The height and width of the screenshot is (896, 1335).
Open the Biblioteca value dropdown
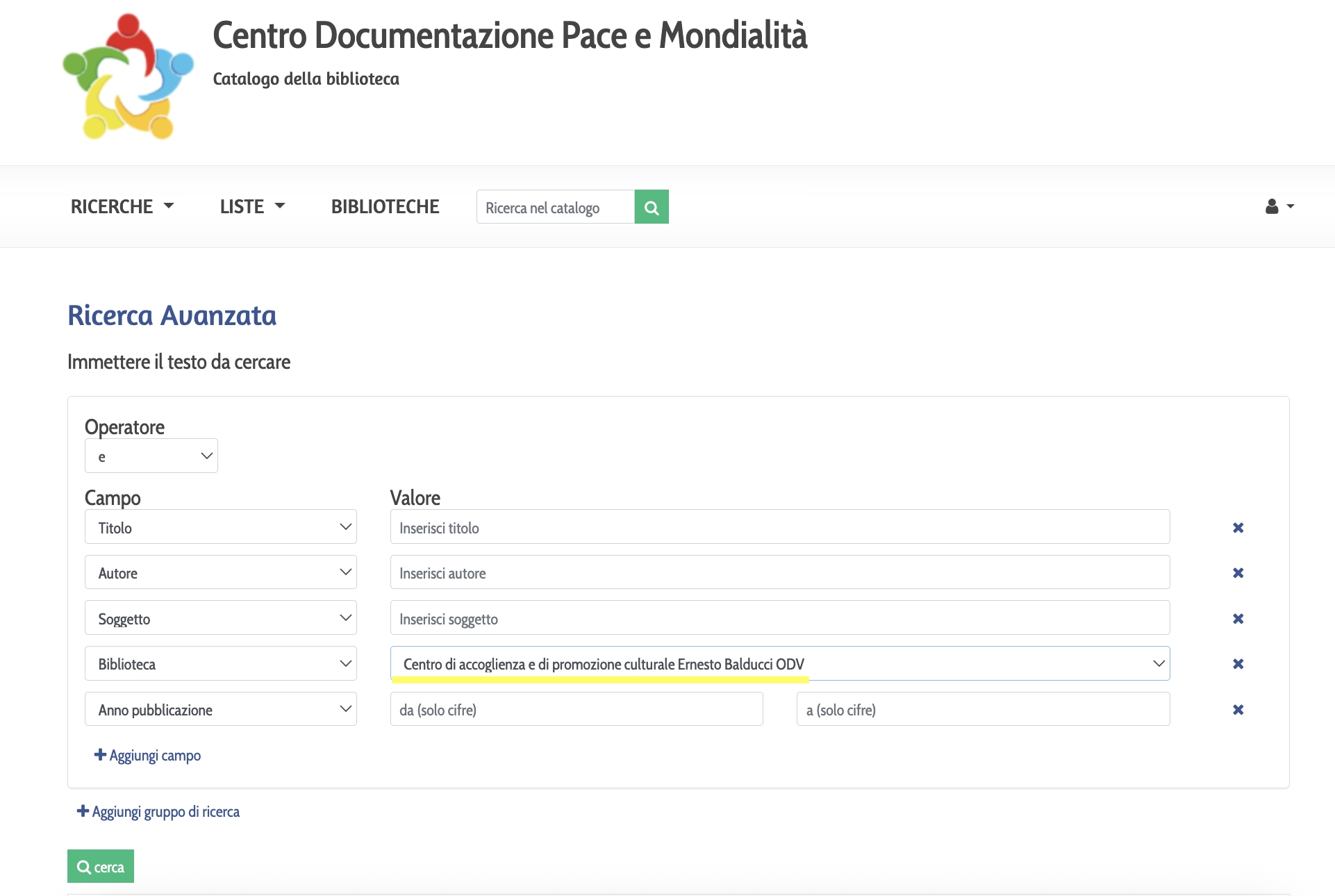[779, 663]
